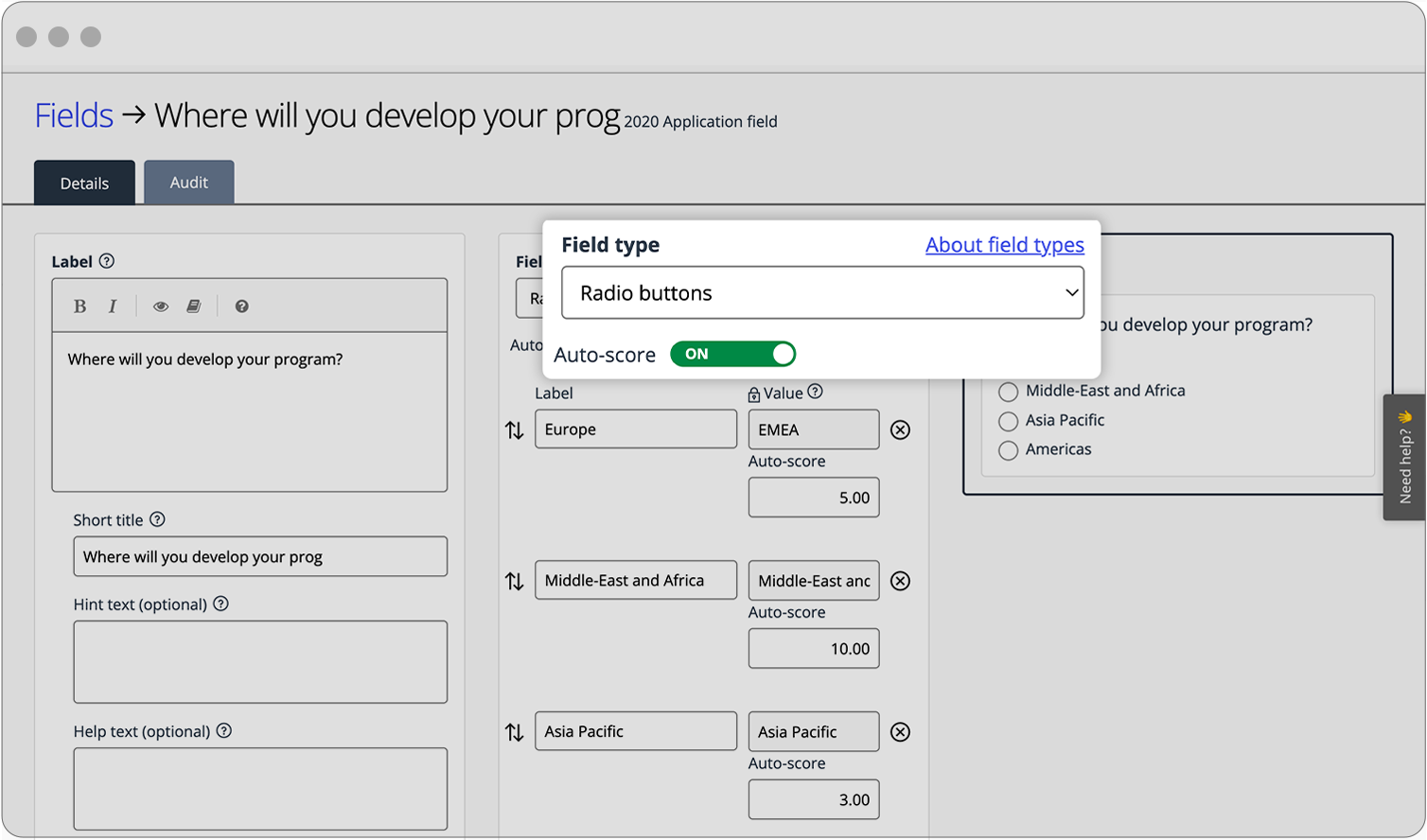Image resolution: width=1427 pixels, height=840 pixels.
Task: Select the Asia Pacific radio button in preview
Action: [x=1009, y=421]
